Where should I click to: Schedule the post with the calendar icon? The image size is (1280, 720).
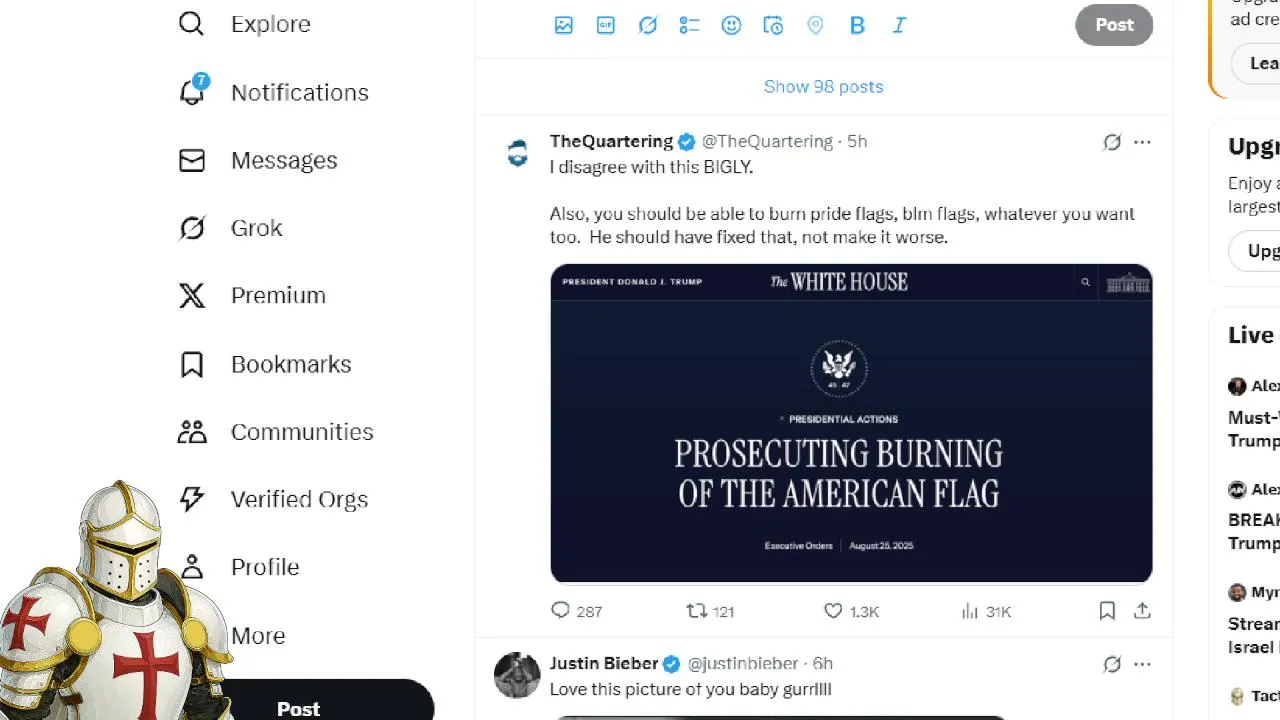click(773, 26)
